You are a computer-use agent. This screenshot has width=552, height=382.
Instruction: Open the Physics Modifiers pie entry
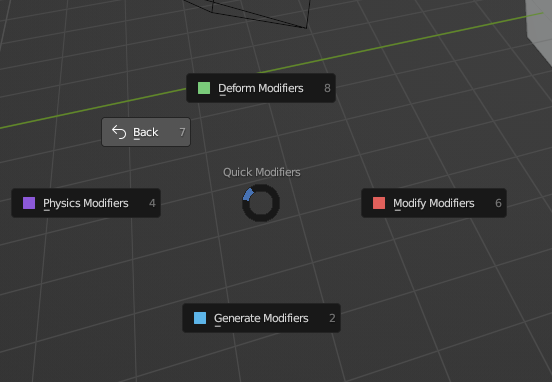(x=86, y=203)
